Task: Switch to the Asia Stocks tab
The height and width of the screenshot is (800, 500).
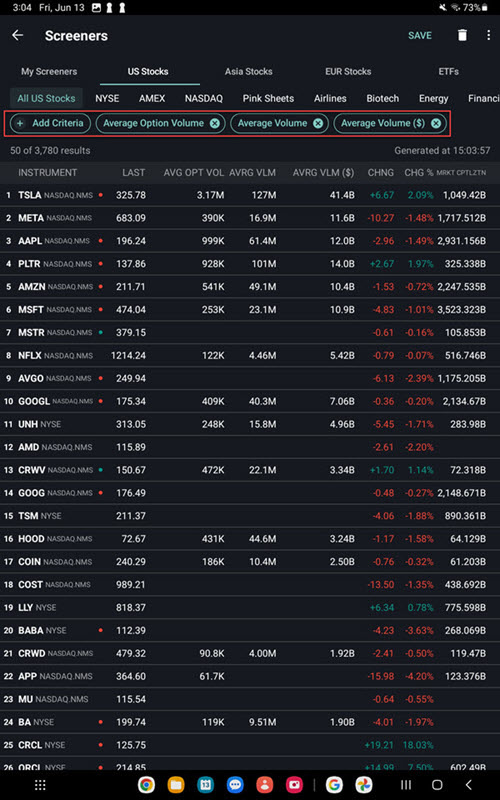Action: tap(248, 71)
